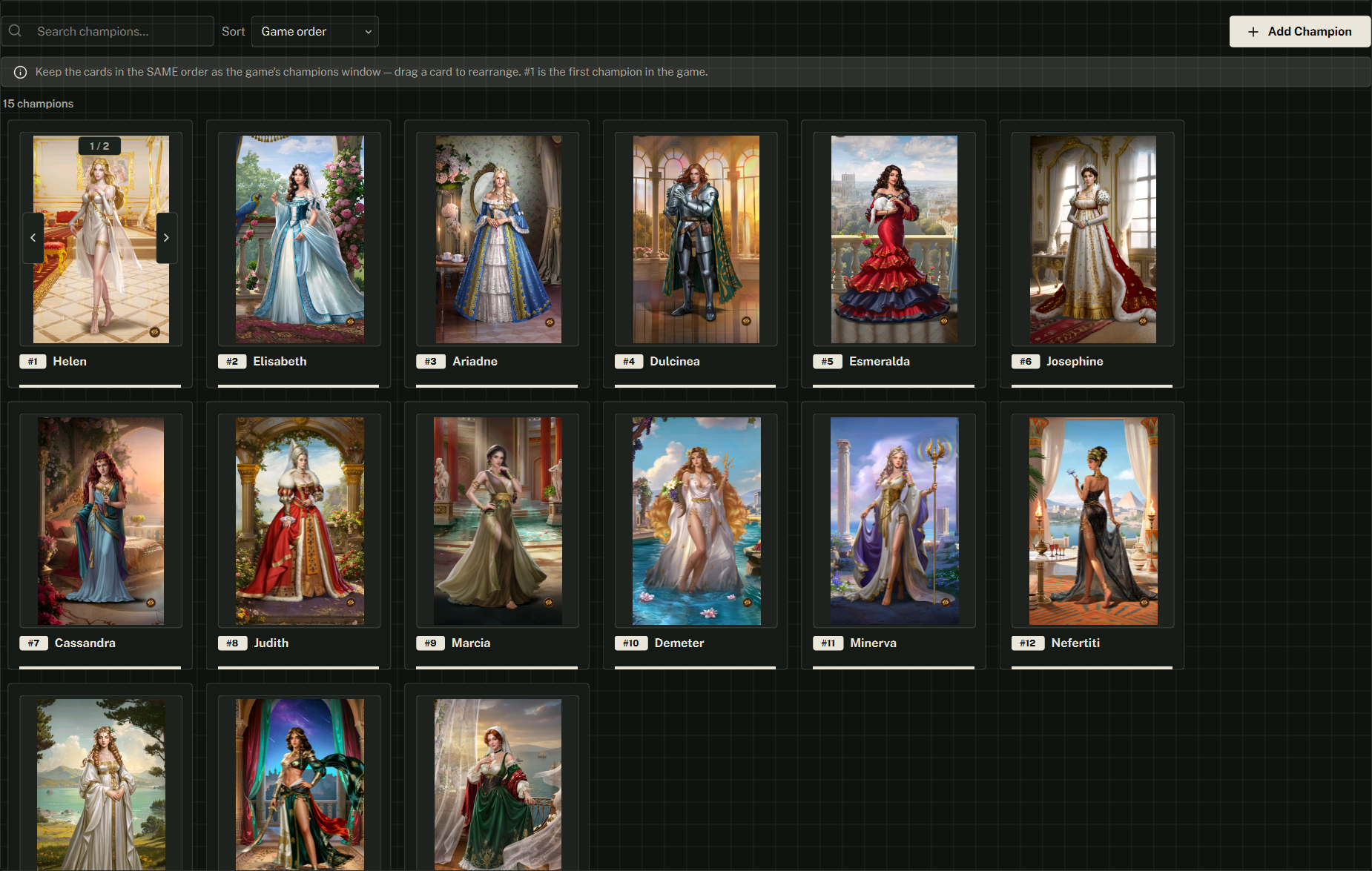Focus the Search champions field
Image resolution: width=1372 pixels, height=871 pixels.
coord(108,31)
